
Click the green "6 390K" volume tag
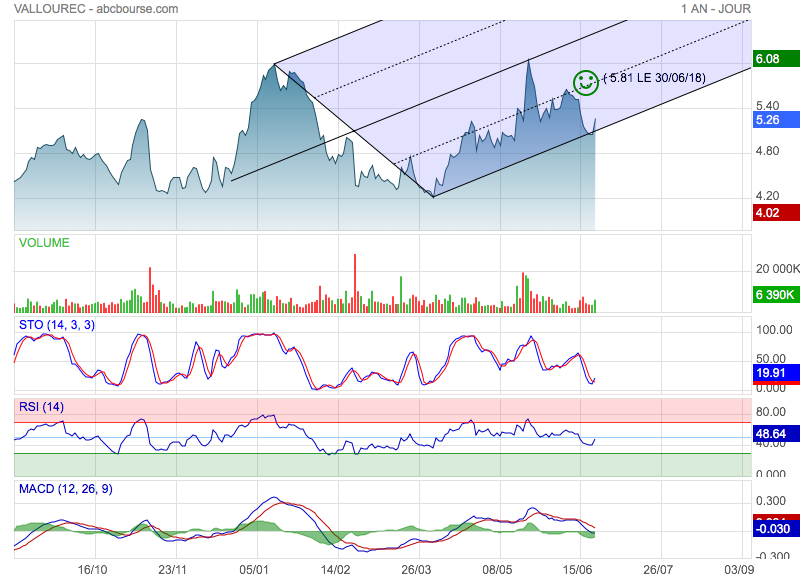776,295
